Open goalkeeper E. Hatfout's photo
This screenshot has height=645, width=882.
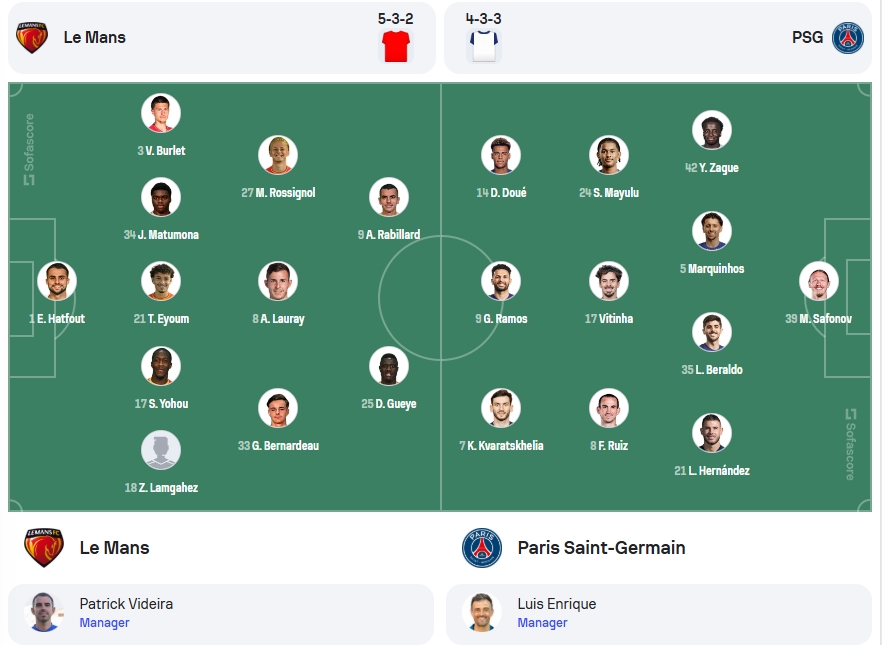point(57,281)
